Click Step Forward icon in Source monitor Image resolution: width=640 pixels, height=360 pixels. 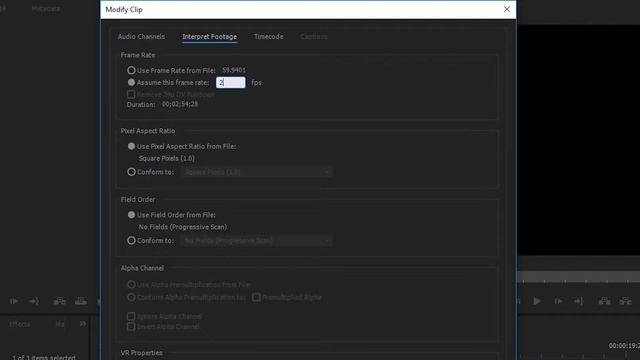tap(14, 301)
